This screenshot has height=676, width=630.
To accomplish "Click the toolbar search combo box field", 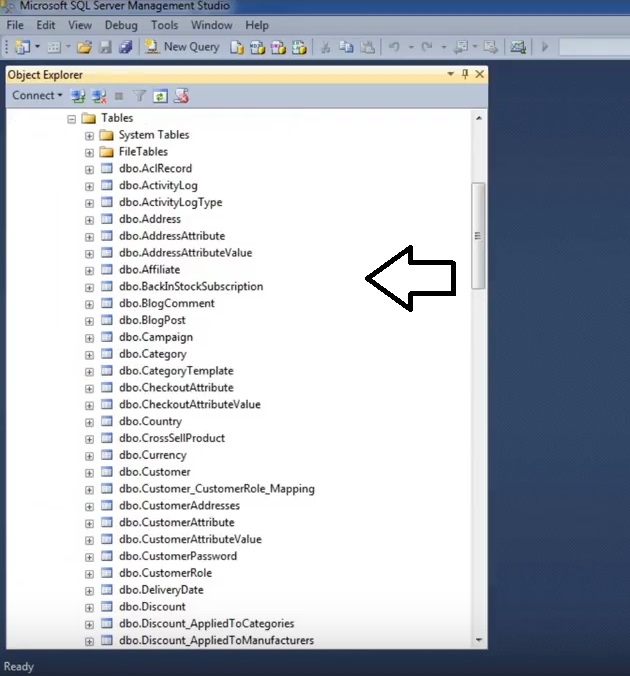I will (x=595, y=47).
